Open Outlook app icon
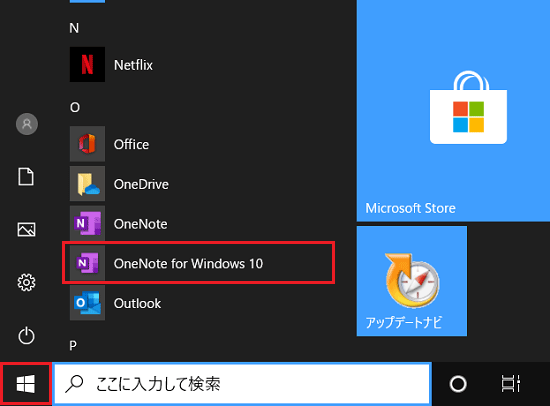The height and width of the screenshot is (406, 550). (x=87, y=302)
